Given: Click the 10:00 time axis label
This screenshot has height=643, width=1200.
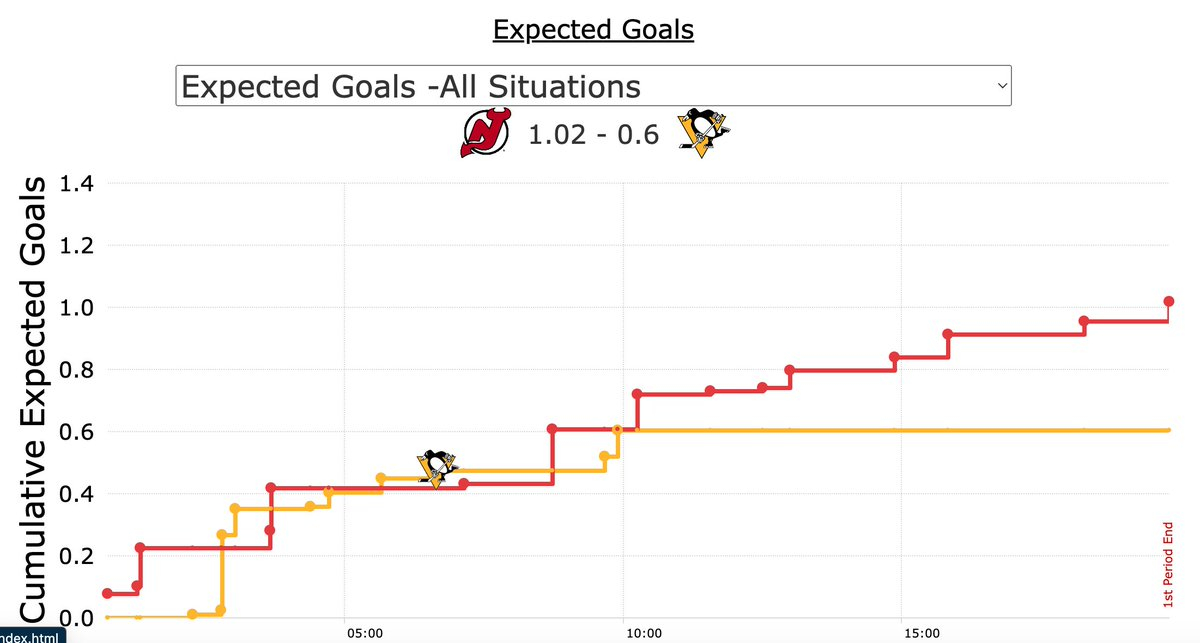Looking at the screenshot, I should pos(643,634).
